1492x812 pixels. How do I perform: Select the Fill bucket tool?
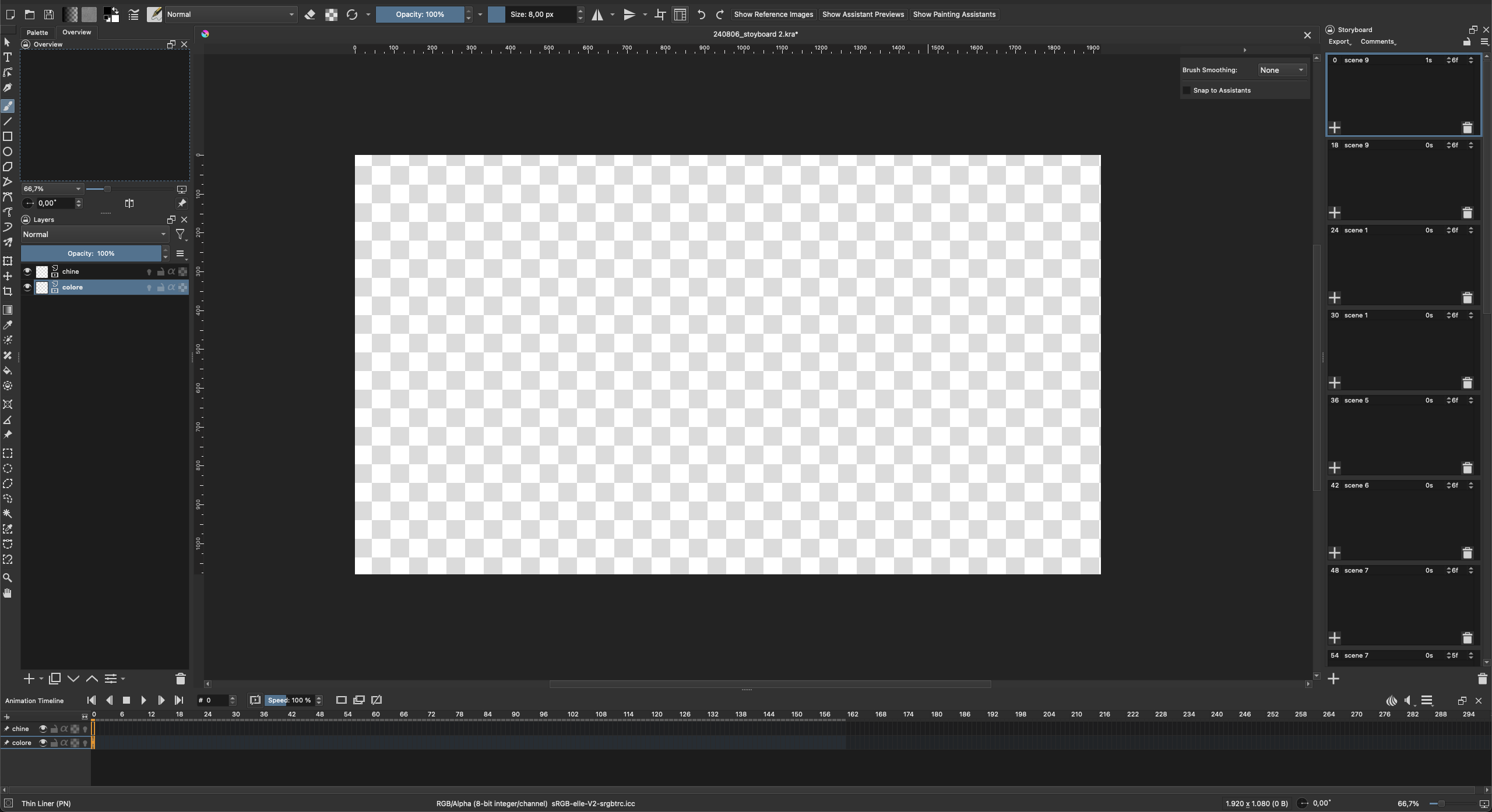tap(8, 370)
